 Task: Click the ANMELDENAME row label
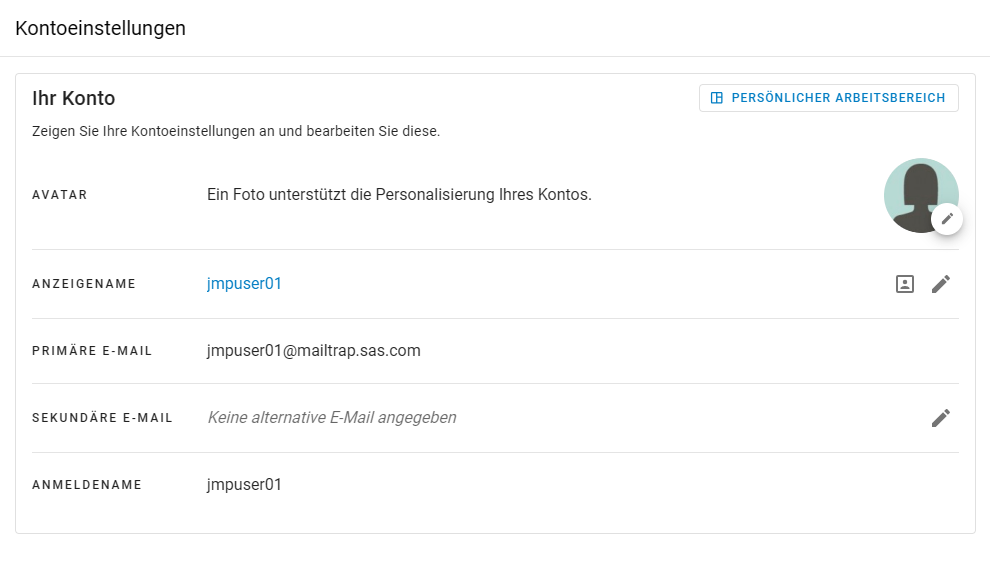point(87,485)
